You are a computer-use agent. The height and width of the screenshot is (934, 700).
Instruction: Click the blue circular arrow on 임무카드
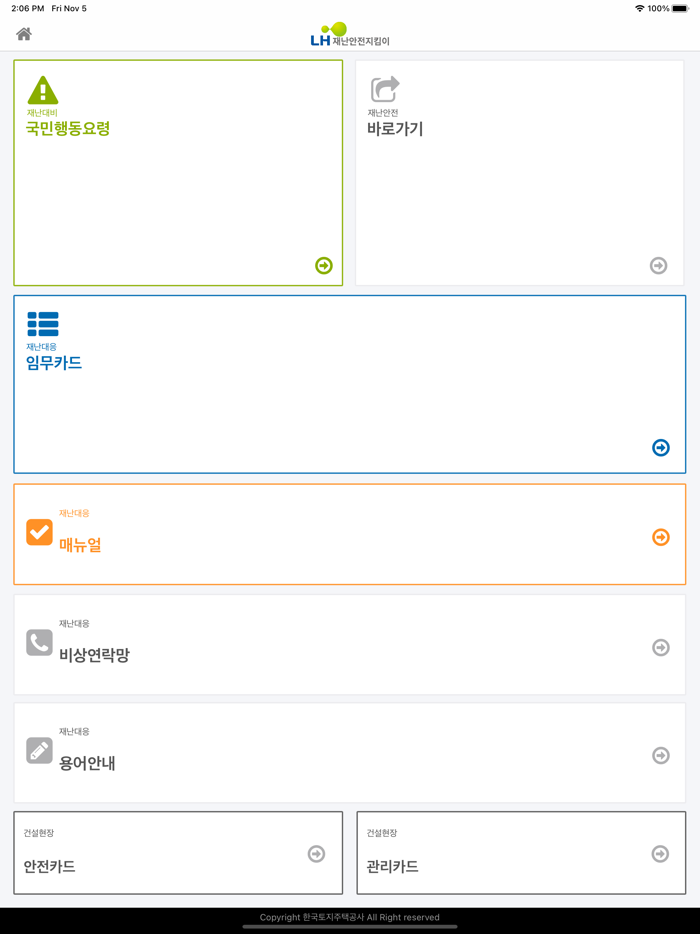[660, 447]
